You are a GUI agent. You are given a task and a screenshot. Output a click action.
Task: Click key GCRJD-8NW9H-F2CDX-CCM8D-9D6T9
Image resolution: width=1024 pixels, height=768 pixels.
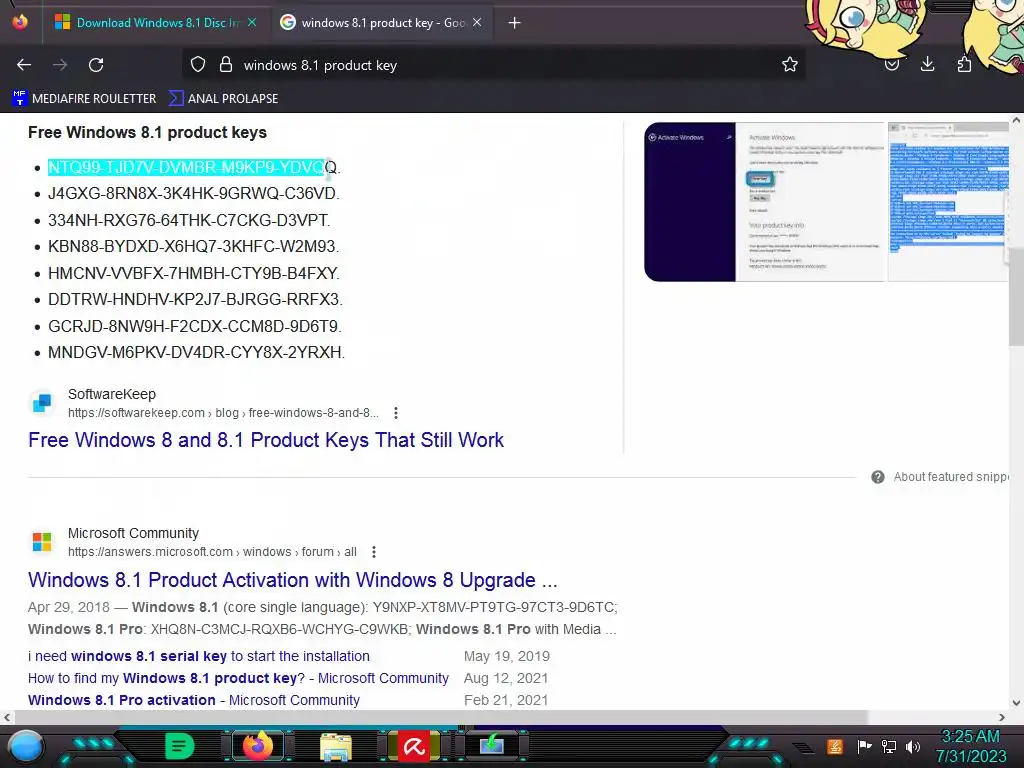pos(195,326)
